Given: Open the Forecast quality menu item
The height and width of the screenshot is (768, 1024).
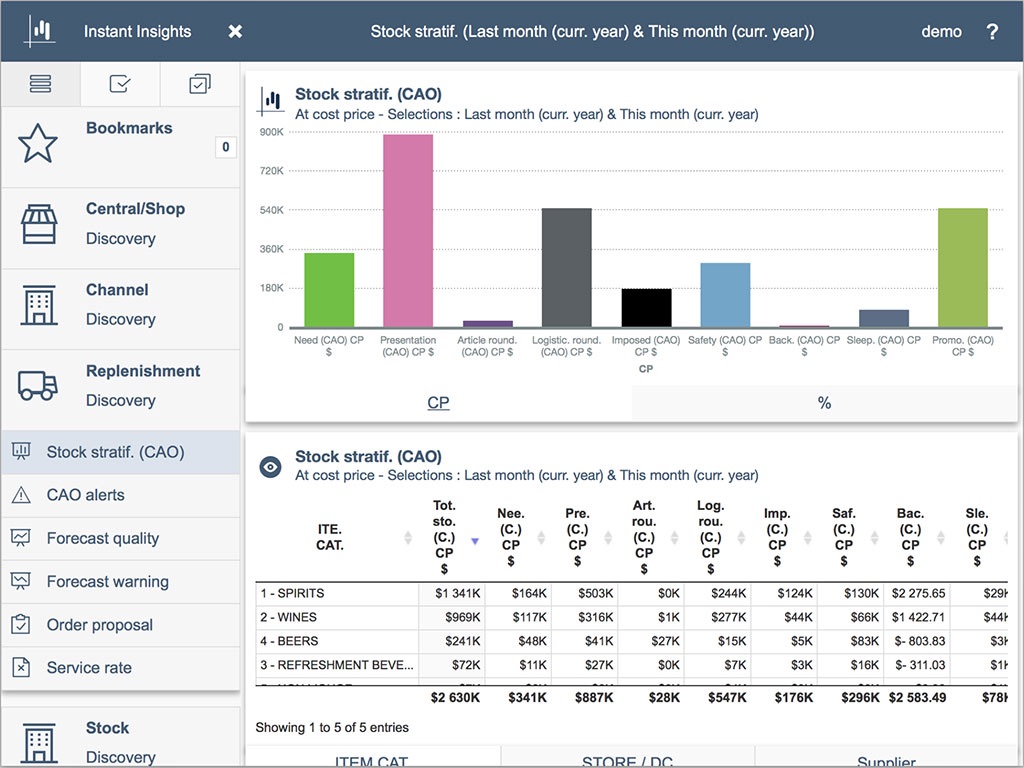Looking at the screenshot, I should [x=103, y=538].
